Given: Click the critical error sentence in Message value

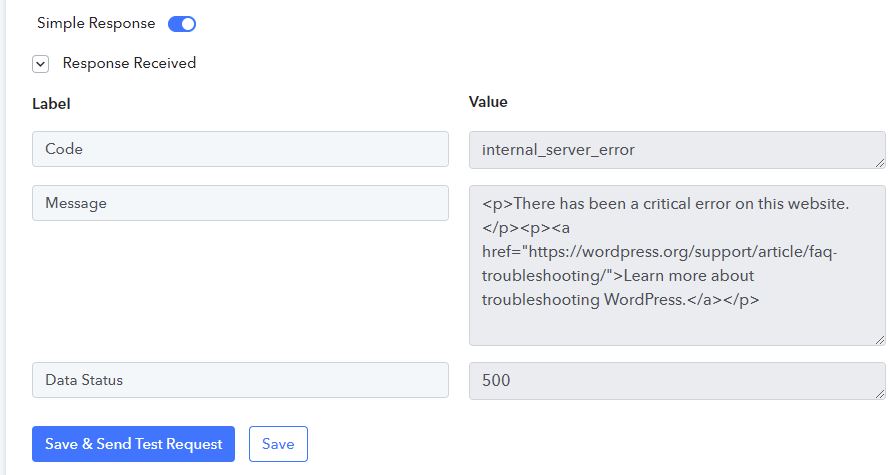Looking at the screenshot, I should click(x=680, y=204).
